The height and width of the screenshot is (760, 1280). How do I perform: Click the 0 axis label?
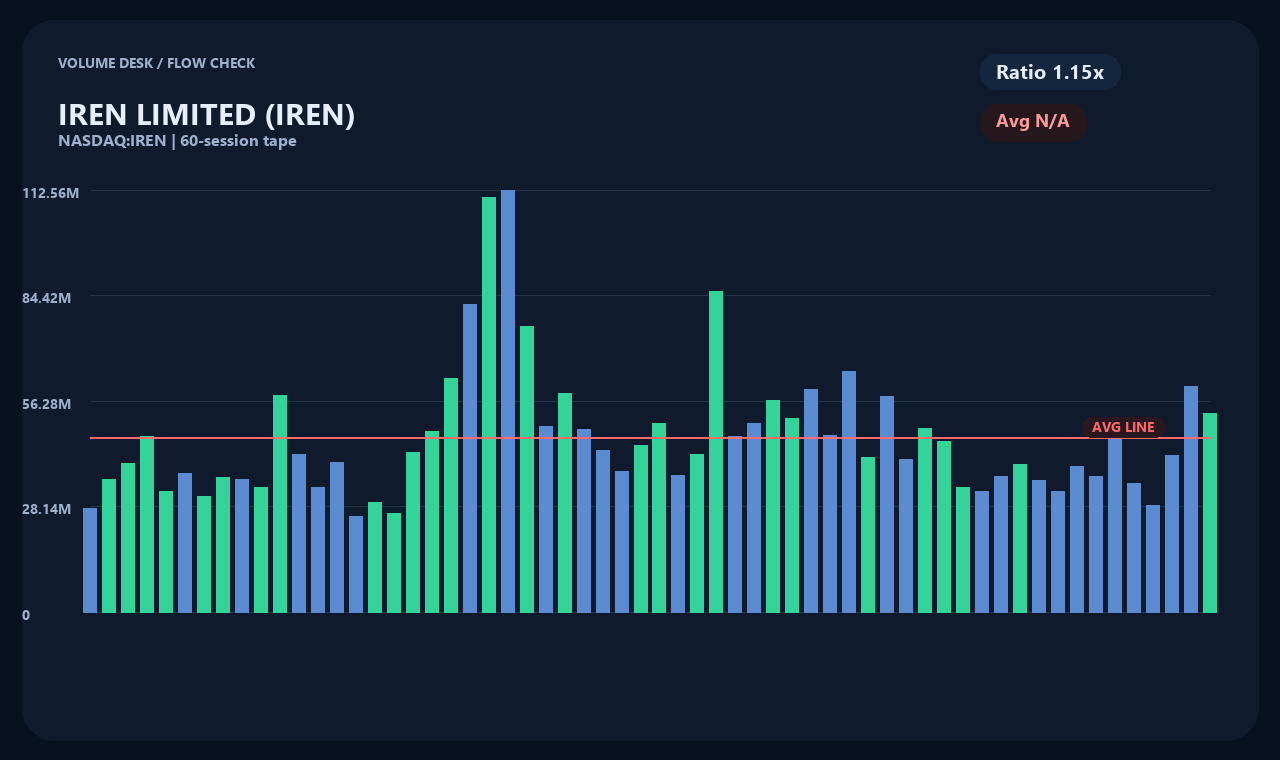(26, 615)
